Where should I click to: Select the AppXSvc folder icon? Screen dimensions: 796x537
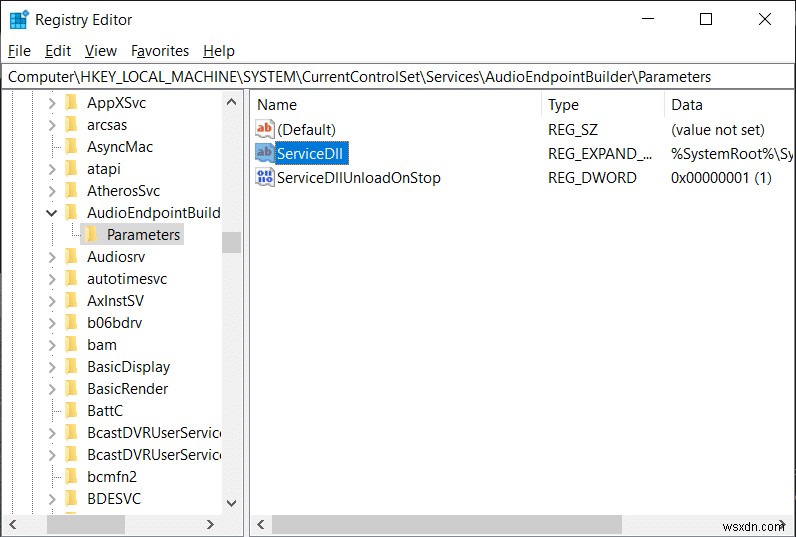[72, 103]
